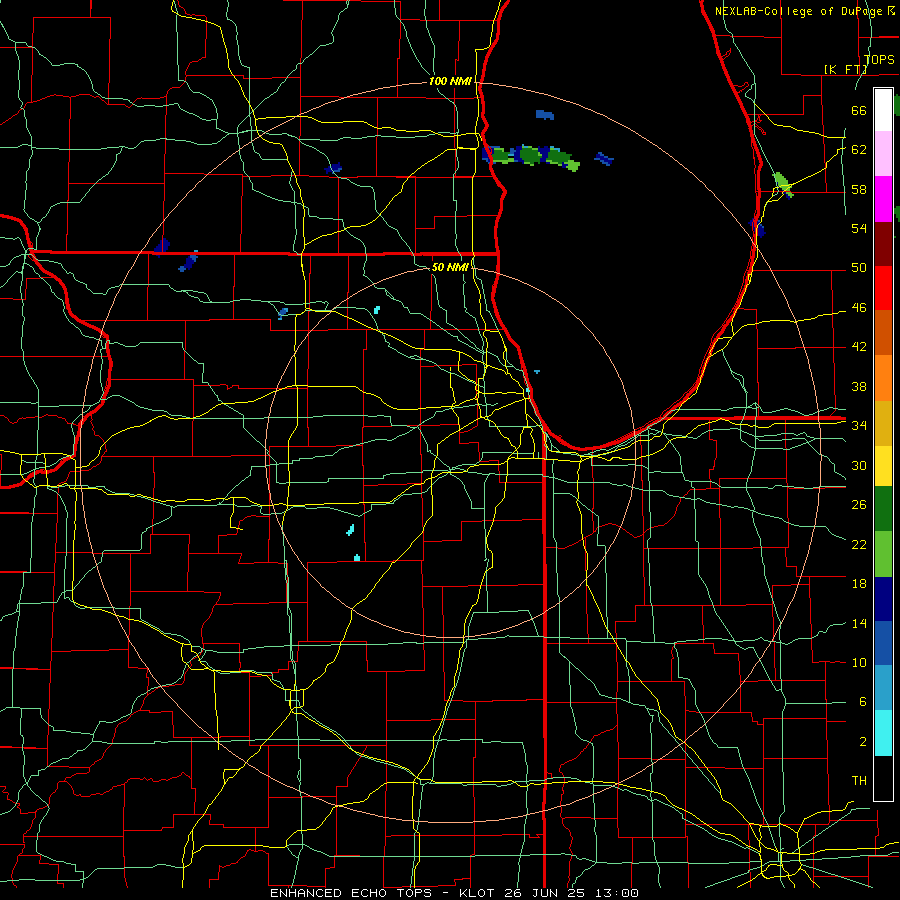
Task: Select the bright orange legend swatch
Action: (883, 377)
